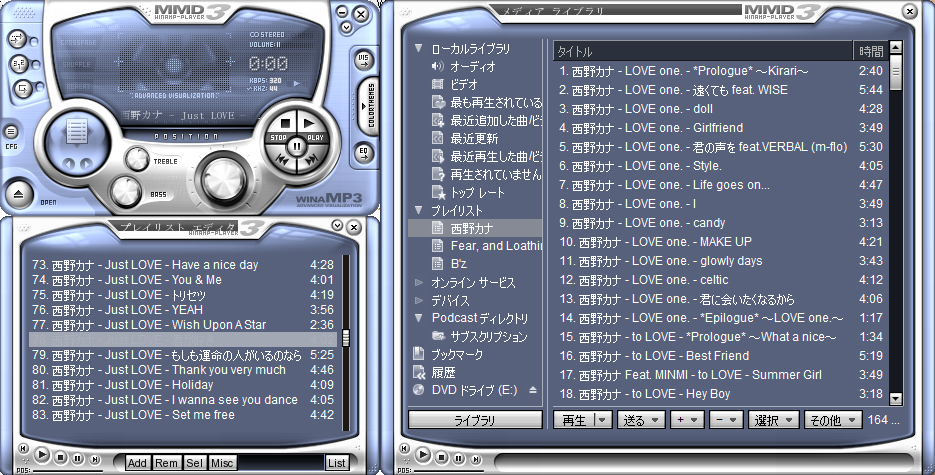Open a file with the eject button
Image resolution: width=935 pixels, height=475 pixels.
(x=18, y=194)
